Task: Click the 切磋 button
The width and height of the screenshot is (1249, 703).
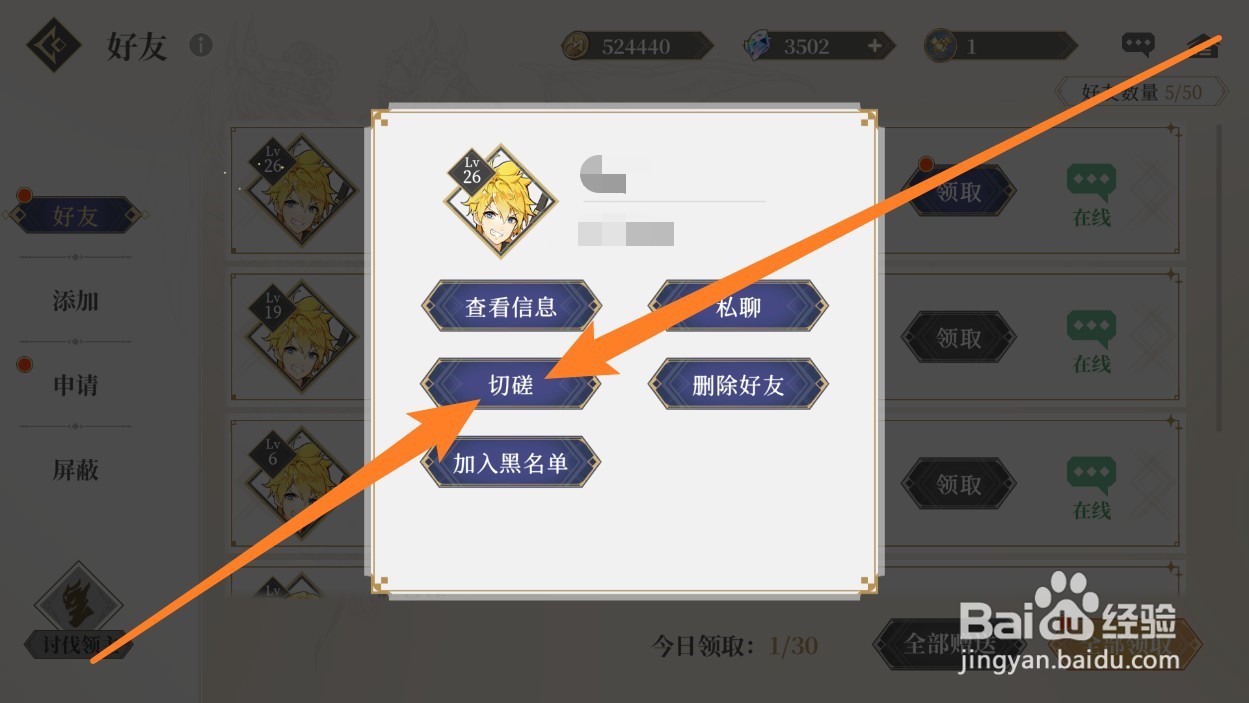Action: click(511, 384)
